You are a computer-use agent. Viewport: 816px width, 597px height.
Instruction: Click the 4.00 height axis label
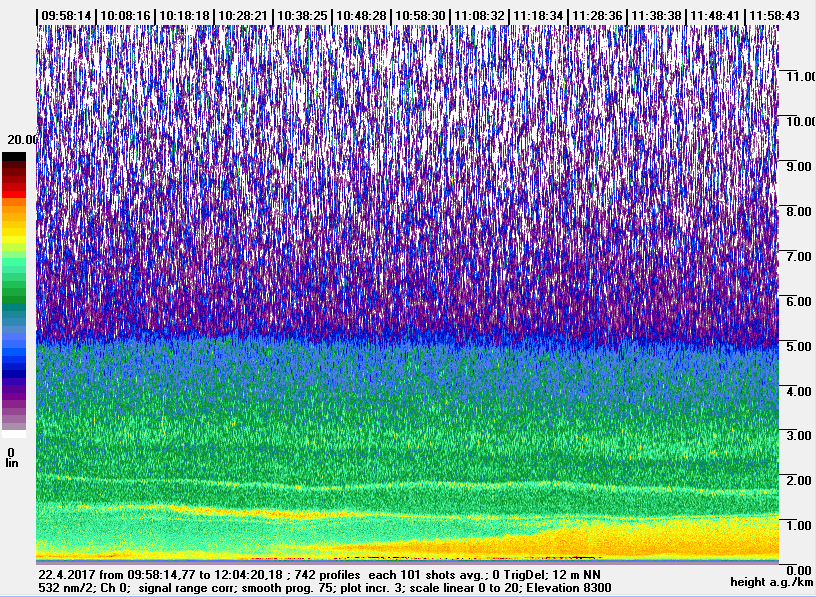coord(797,391)
